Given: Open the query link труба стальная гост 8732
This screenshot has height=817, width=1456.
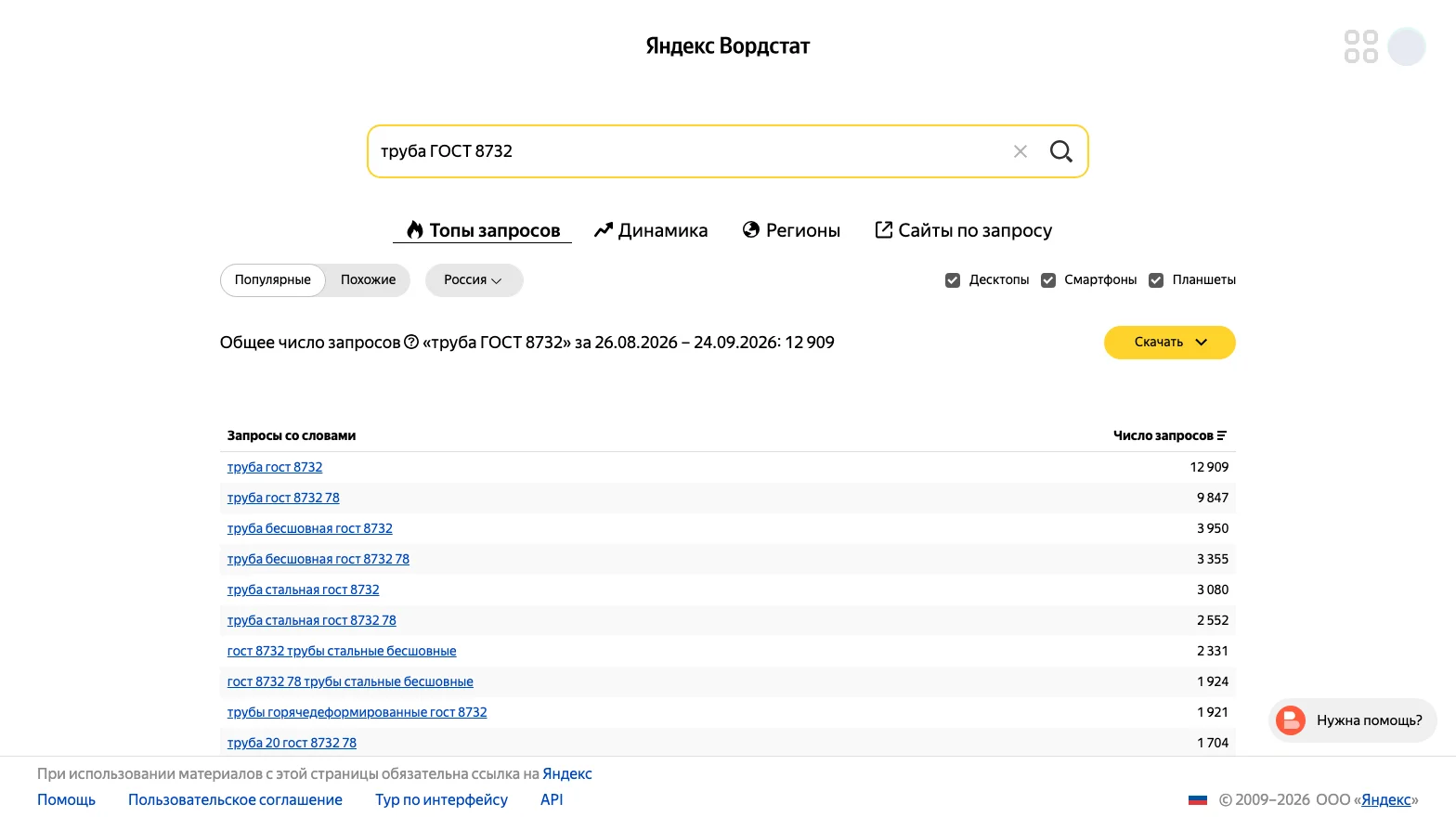Looking at the screenshot, I should [304, 590].
